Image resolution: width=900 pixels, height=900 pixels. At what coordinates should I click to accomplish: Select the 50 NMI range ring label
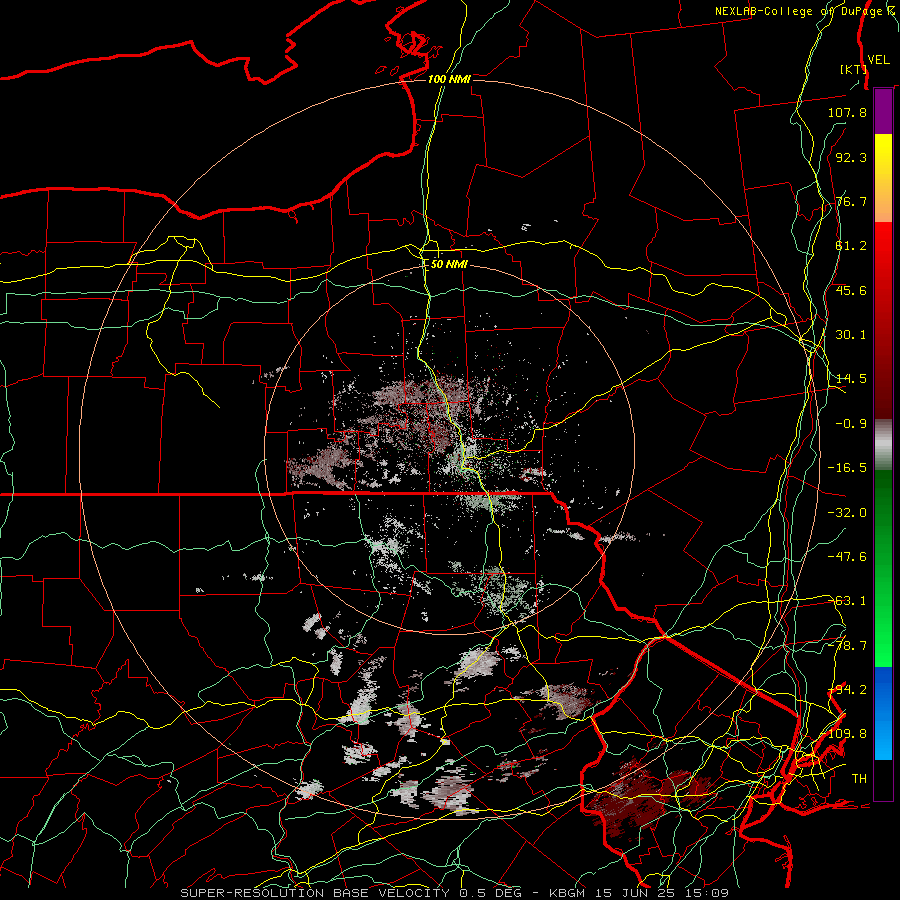tap(449, 264)
